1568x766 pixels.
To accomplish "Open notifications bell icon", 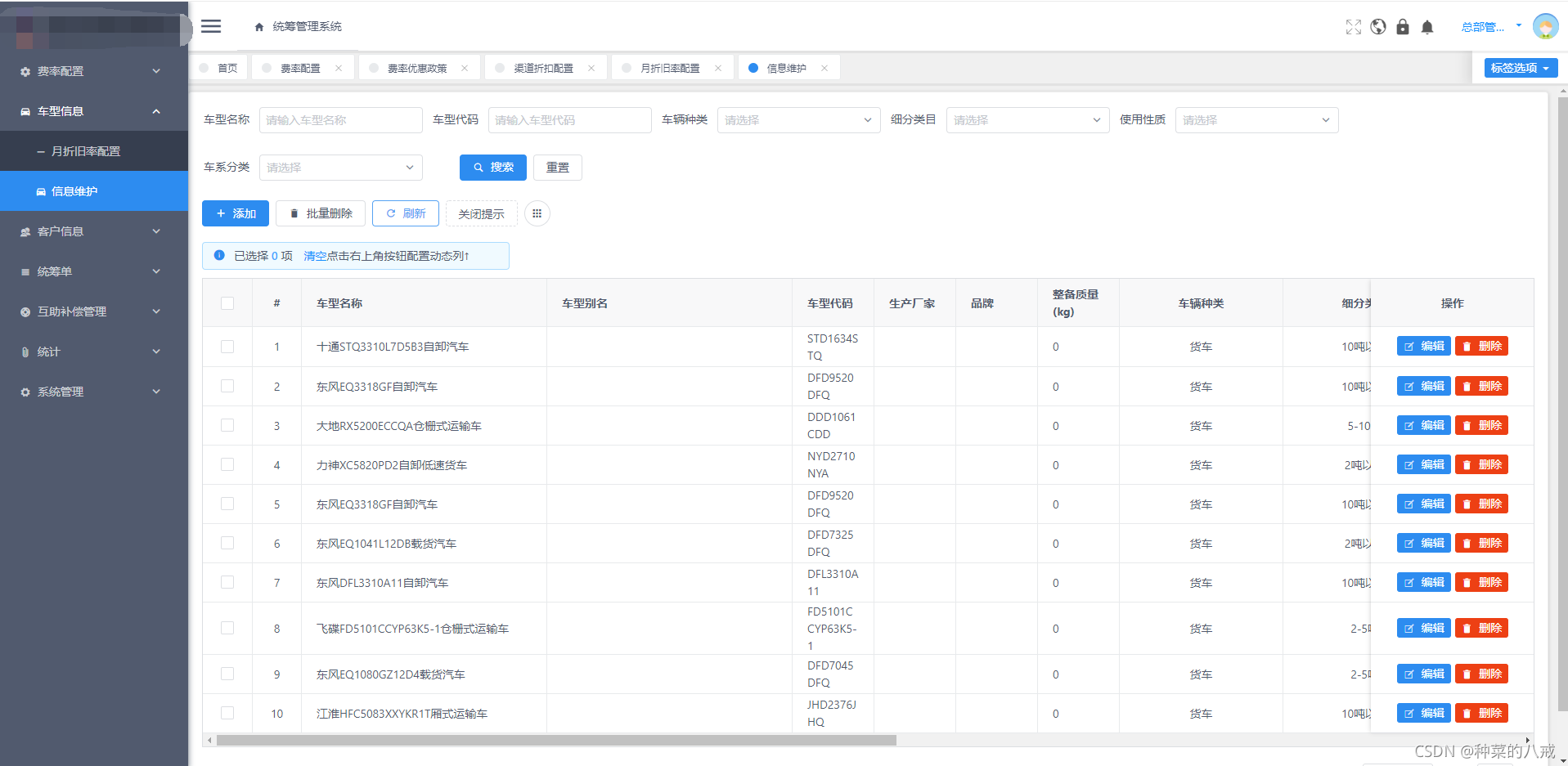I will (x=1427, y=27).
